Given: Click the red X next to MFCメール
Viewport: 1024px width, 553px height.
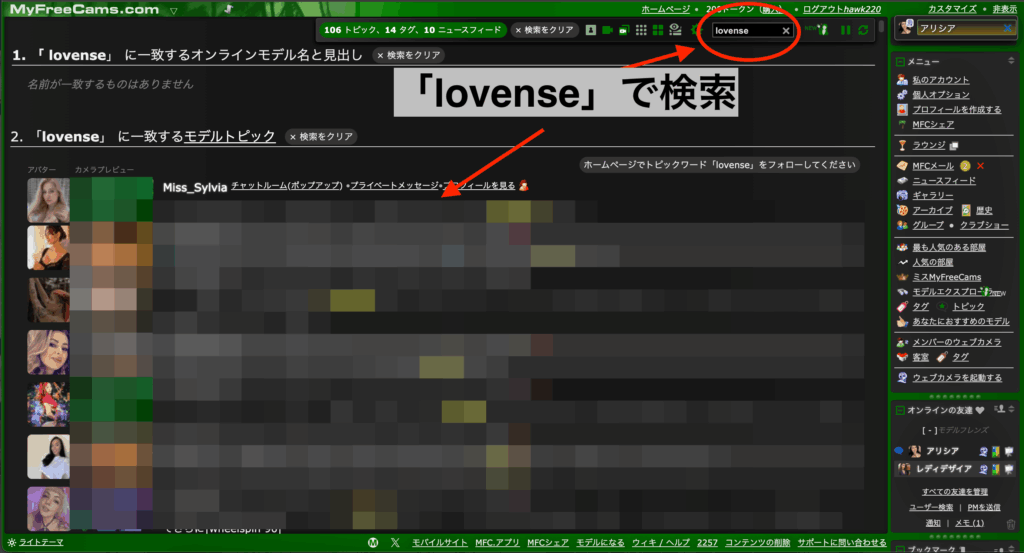Looking at the screenshot, I should pos(980,166).
